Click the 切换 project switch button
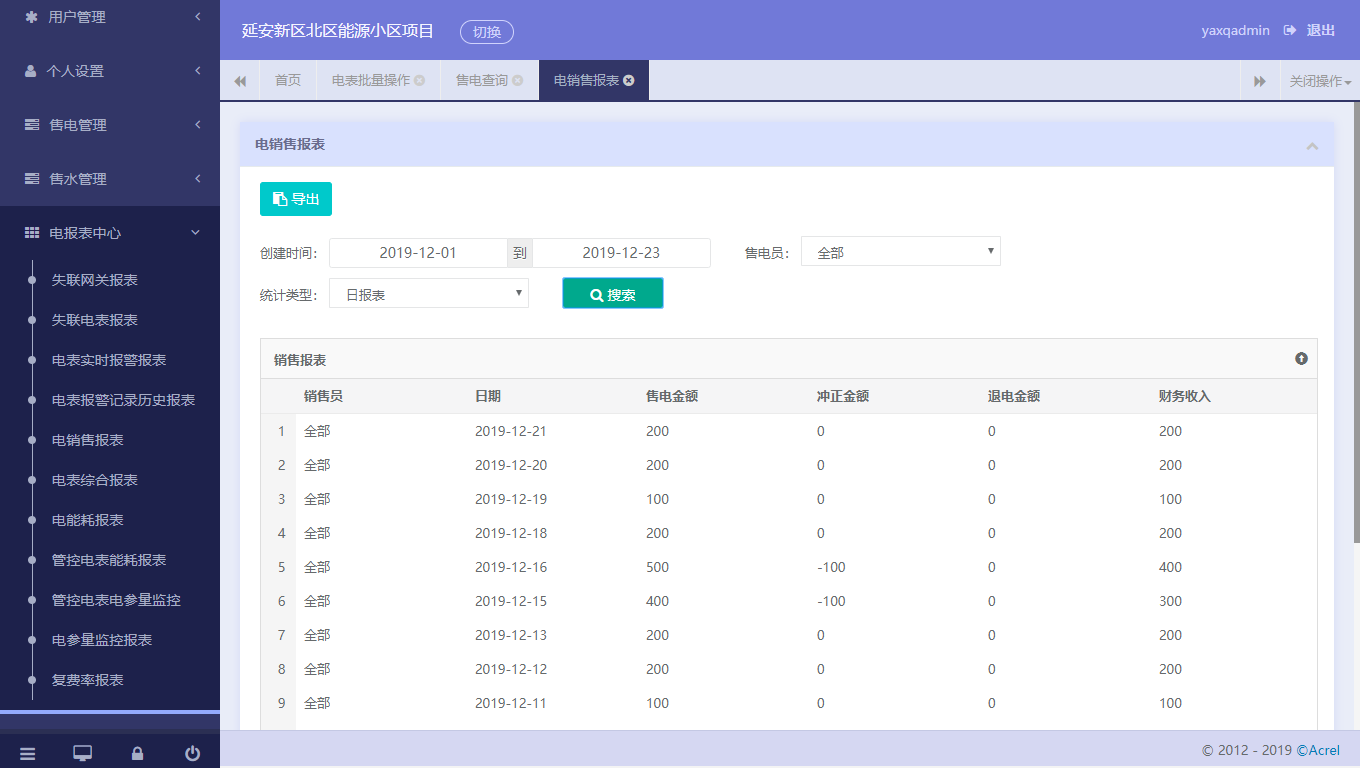This screenshot has width=1360, height=768. tap(487, 32)
